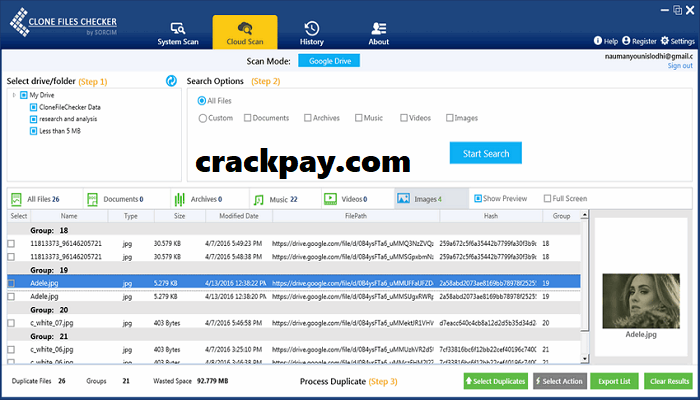Switch to the Music 22 results tab
This screenshot has height=400, width=700.
(285, 199)
